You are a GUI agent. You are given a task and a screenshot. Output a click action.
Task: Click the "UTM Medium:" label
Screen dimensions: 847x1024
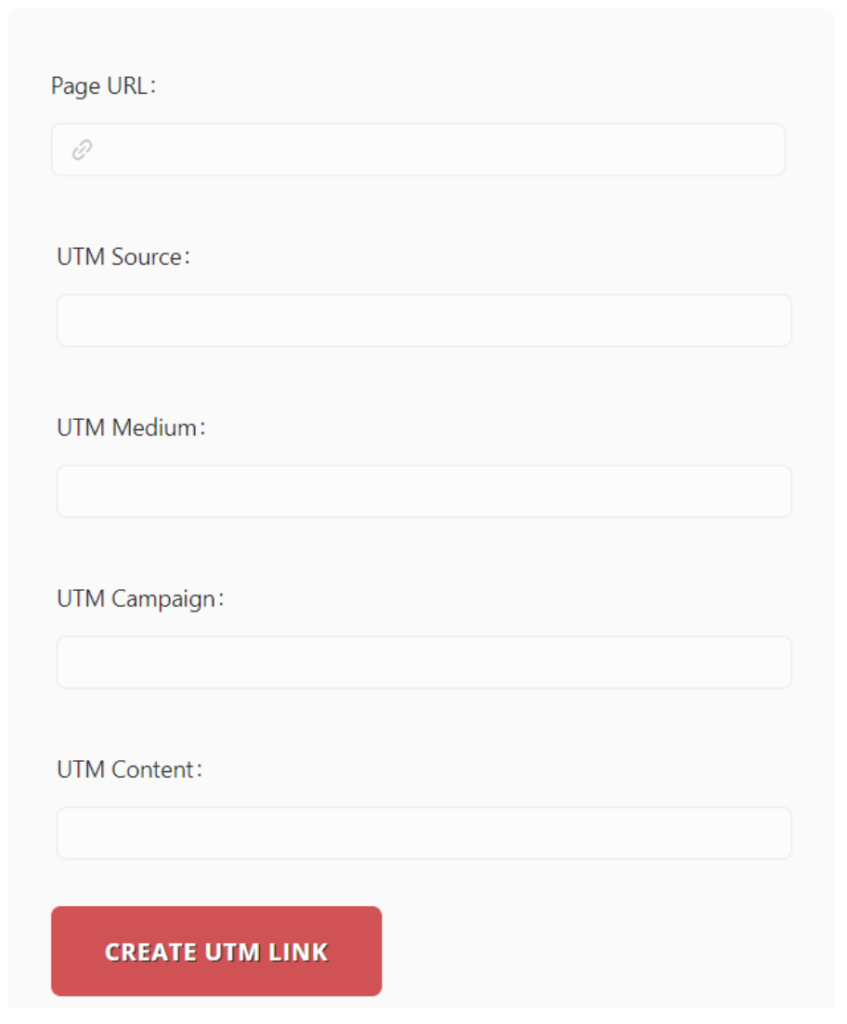click(131, 428)
